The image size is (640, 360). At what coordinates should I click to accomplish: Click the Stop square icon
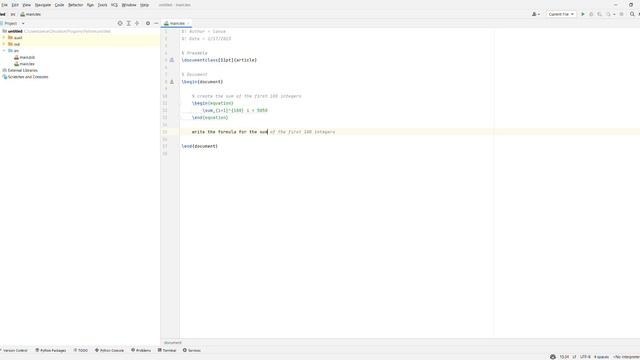pyautogui.click(x=622, y=14)
